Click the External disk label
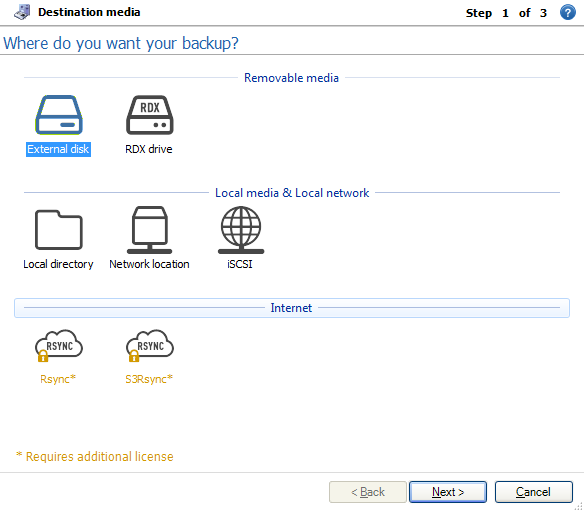 pos(58,149)
